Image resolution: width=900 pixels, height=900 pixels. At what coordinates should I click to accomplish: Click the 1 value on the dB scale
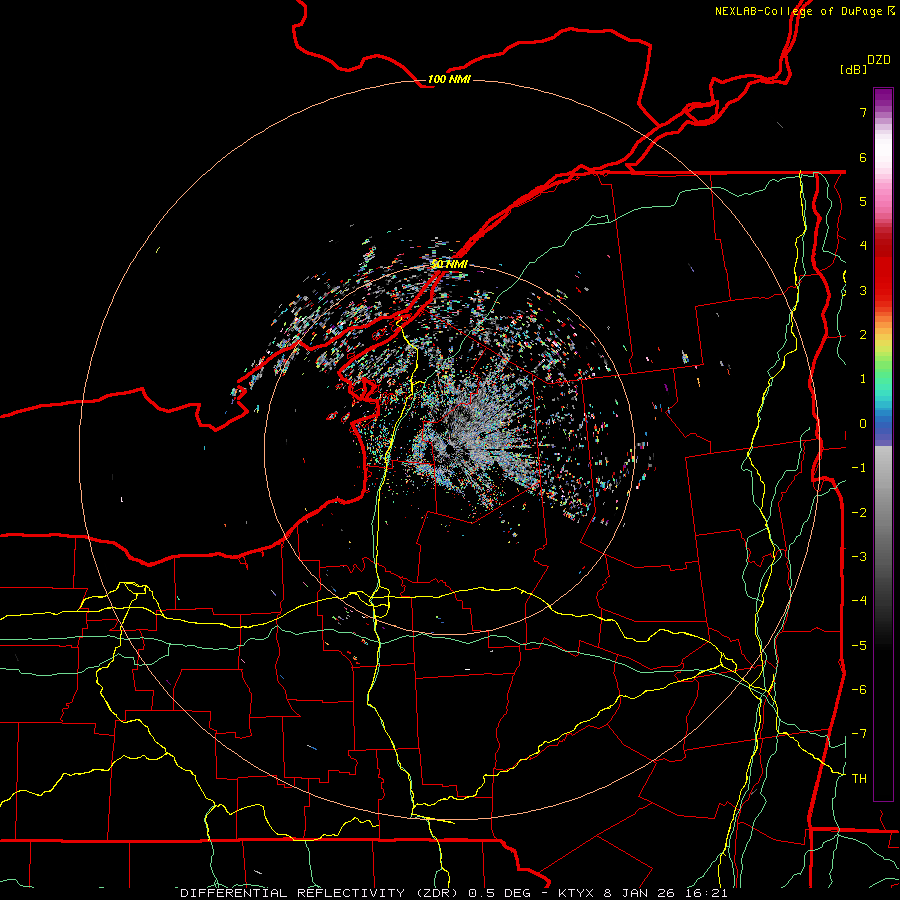863,379
